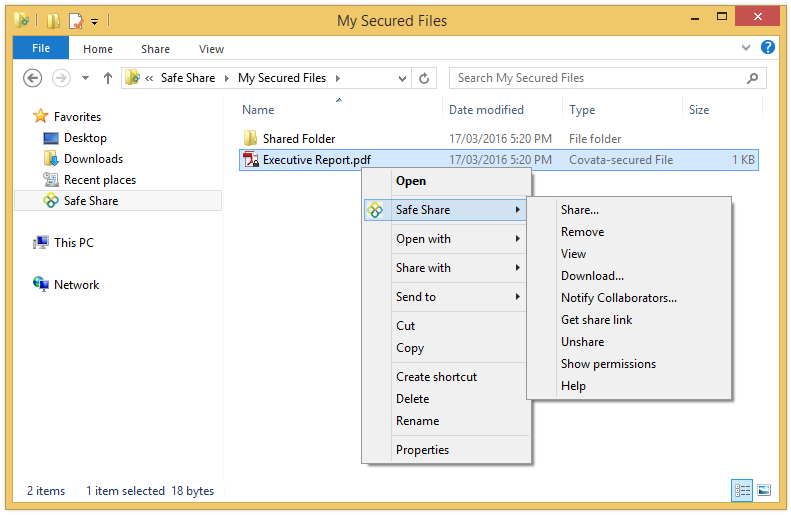Click the Safe Share icon in context menu
This screenshot has height=515, width=791.
(375, 210)
